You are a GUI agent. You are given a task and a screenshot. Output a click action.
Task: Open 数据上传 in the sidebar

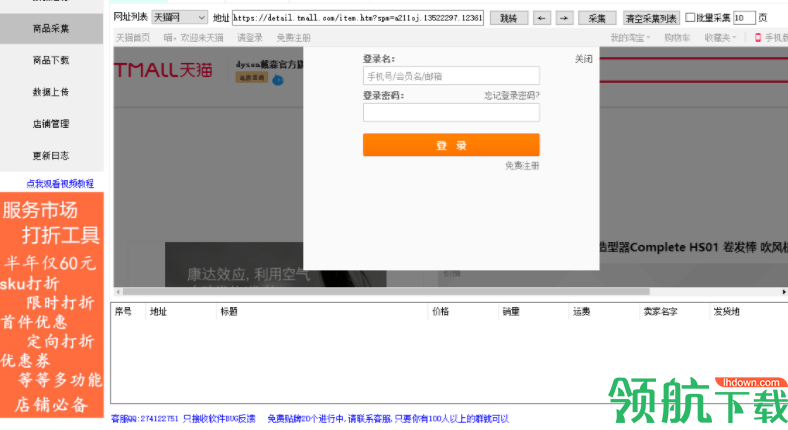pos(51,92)
